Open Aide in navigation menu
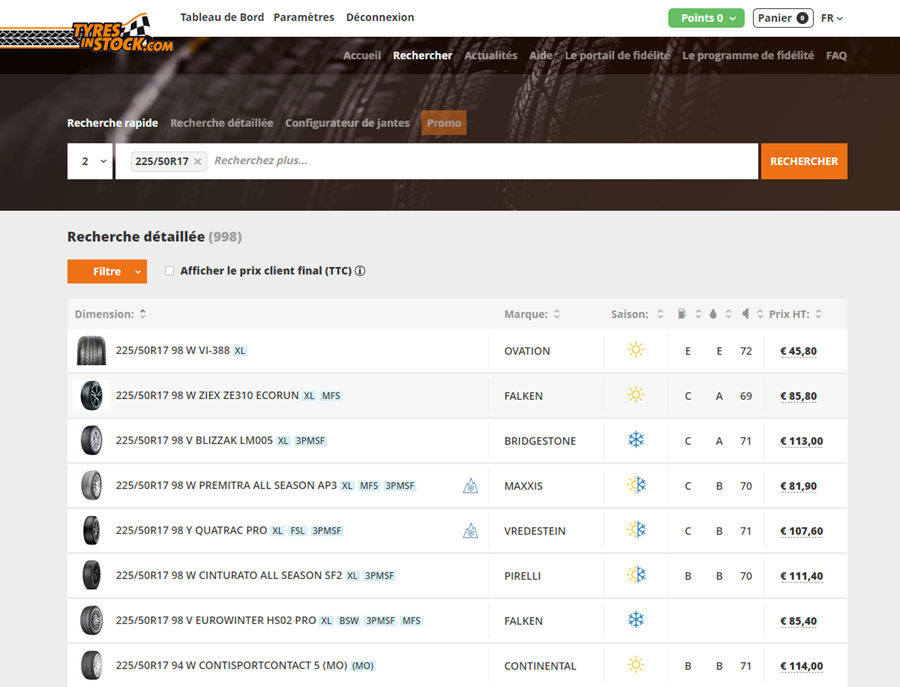The image size is (900, 687). coord(541,55)
